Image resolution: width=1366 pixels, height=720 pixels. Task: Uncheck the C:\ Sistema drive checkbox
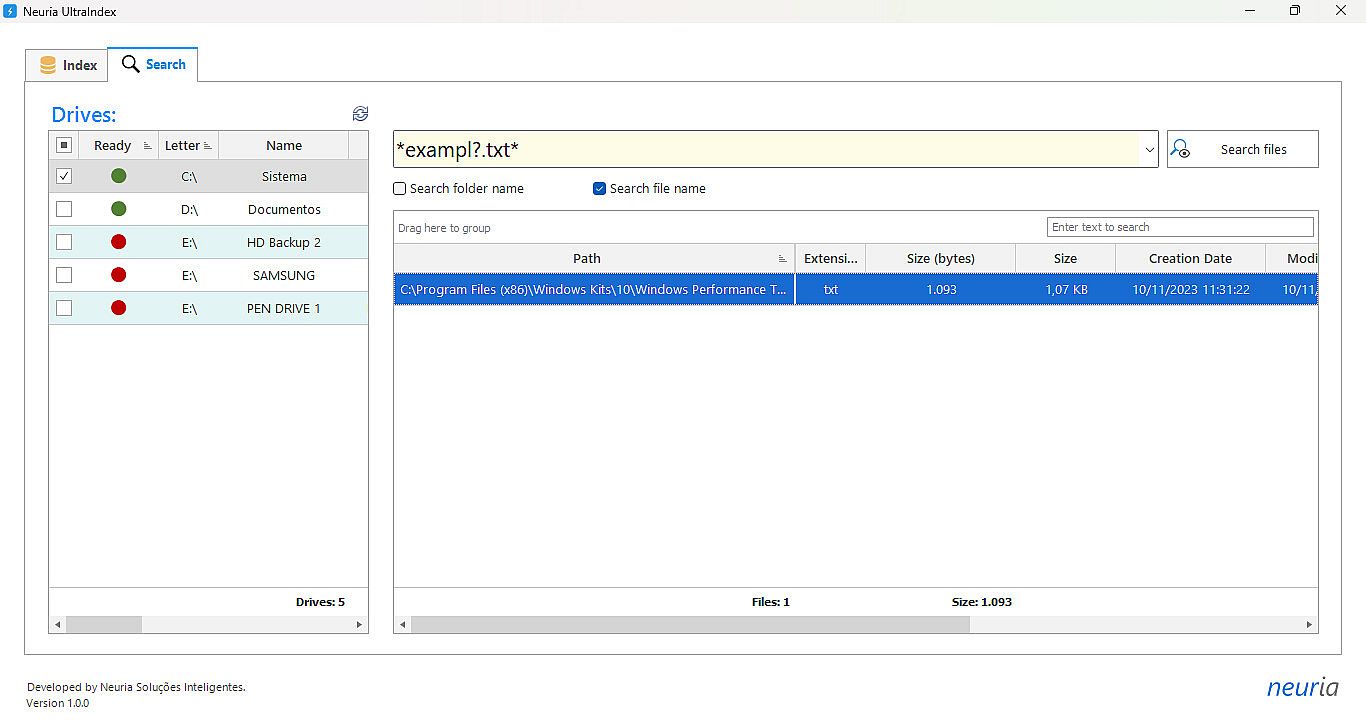click(64, 176)
